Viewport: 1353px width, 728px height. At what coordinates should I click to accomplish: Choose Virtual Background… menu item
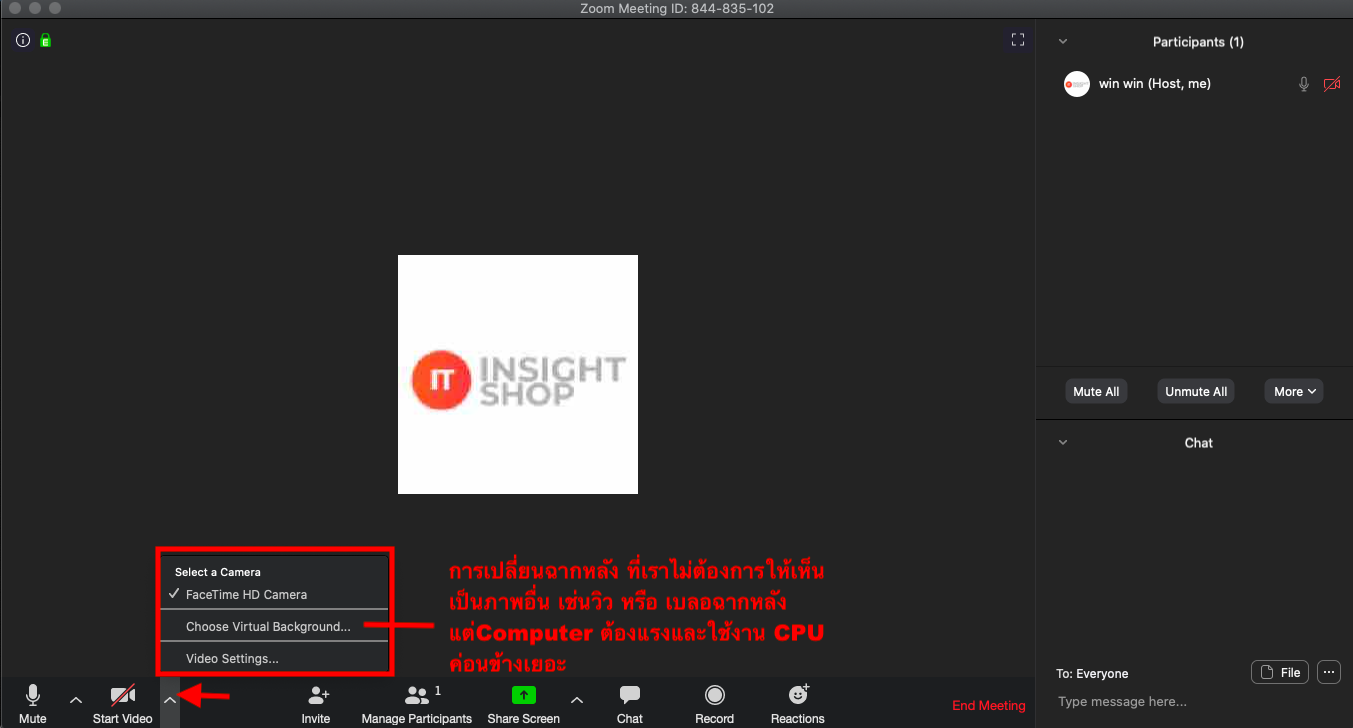click(274, 627)
